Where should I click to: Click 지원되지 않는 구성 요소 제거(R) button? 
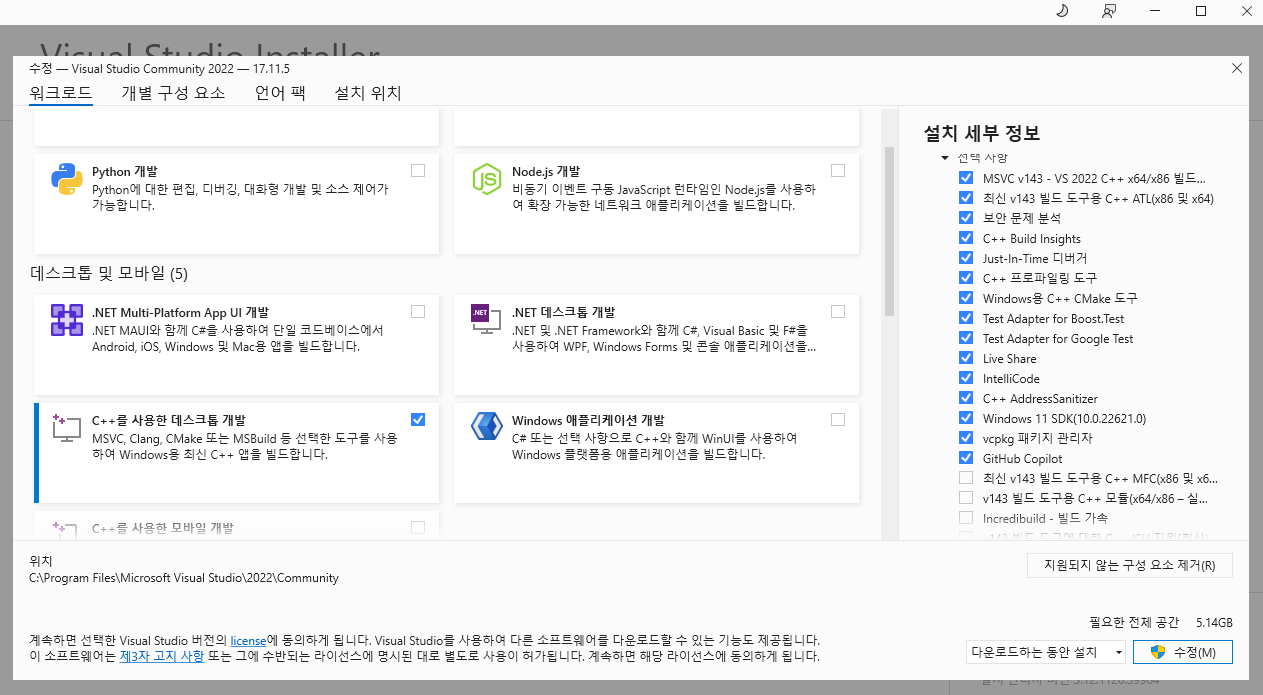(1130, 565)
